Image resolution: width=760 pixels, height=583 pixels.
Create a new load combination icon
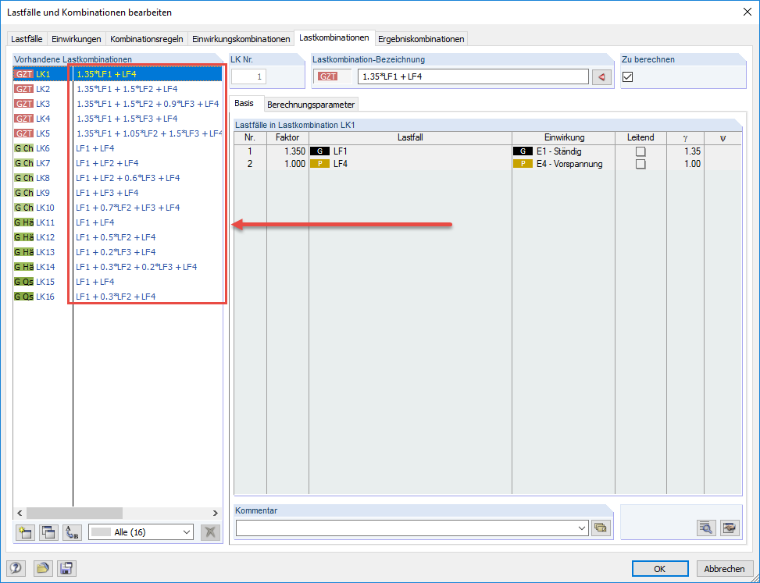tap(25, 532)
